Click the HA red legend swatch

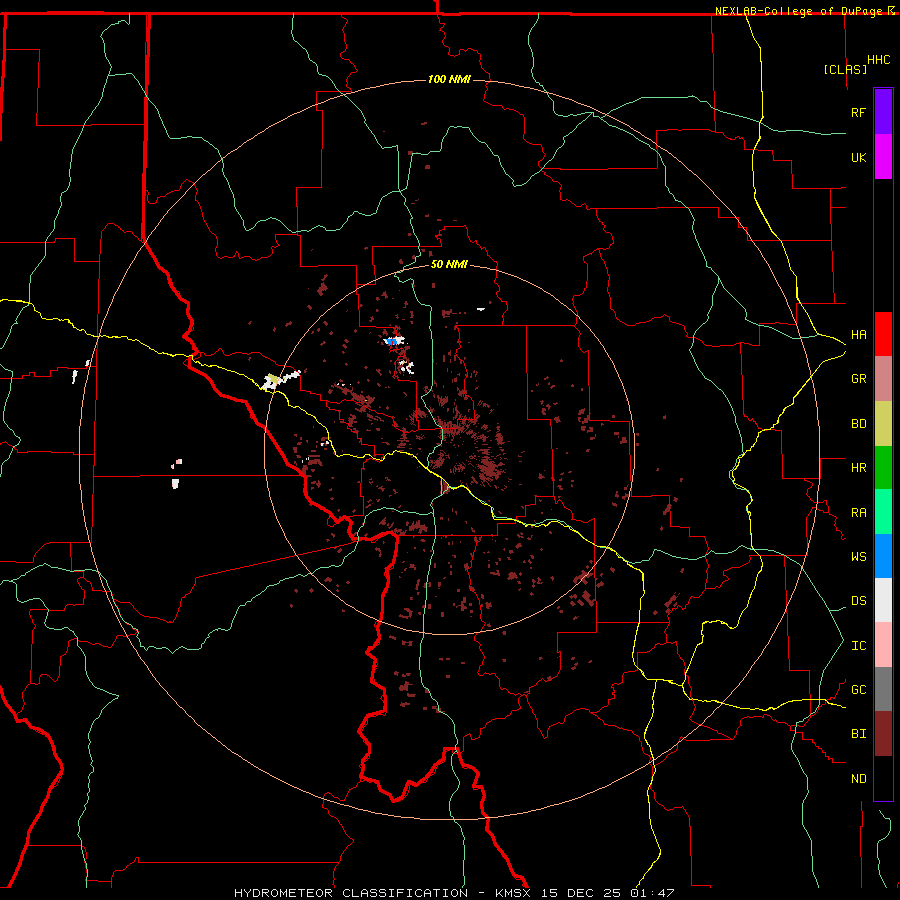click(883, 334)
